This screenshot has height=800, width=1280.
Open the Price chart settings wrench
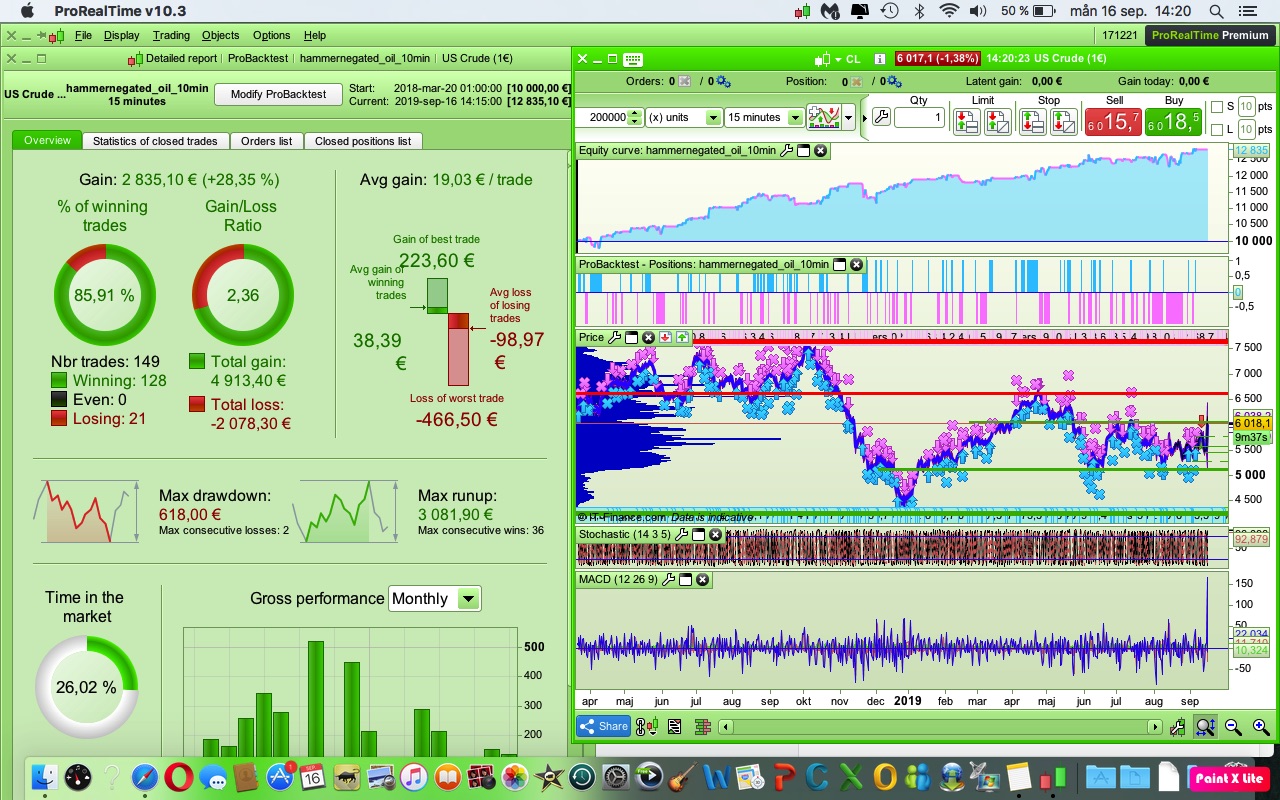[614, 338]
